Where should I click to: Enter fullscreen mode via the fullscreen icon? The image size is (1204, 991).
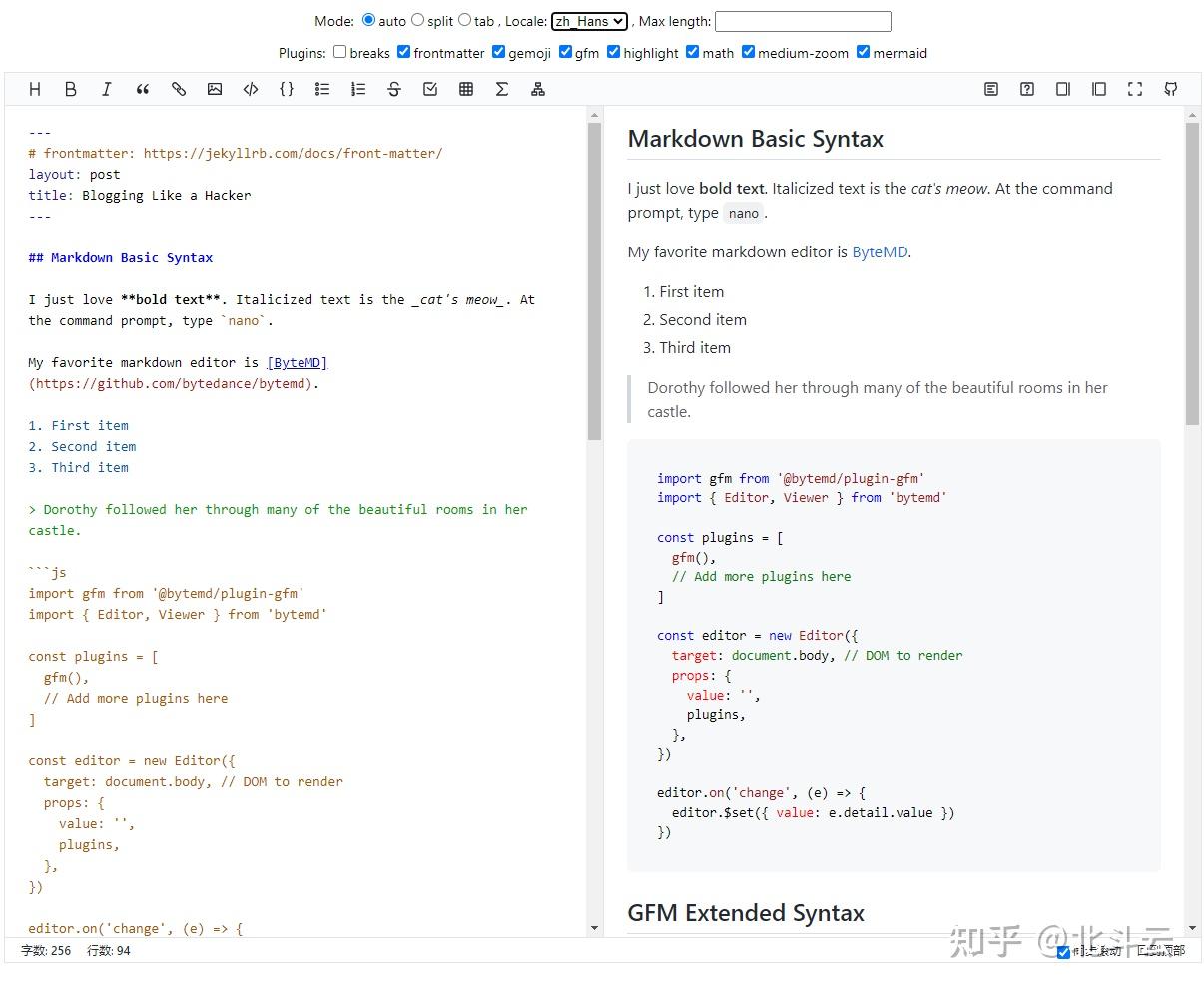pyautogui.click(x=1135, y=89)
